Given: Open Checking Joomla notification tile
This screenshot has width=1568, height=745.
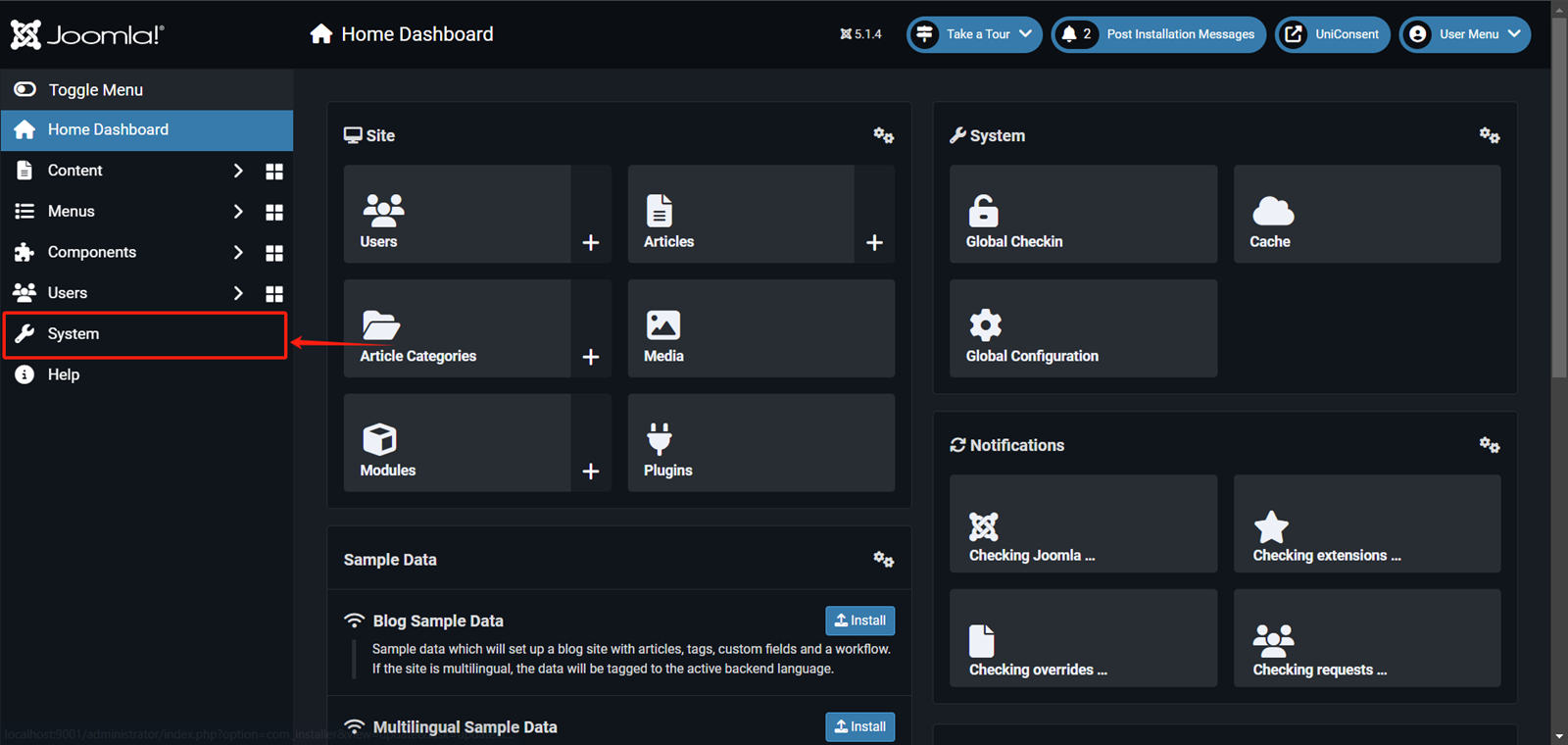Looking at the screenshot, I should click(1083, 523).
